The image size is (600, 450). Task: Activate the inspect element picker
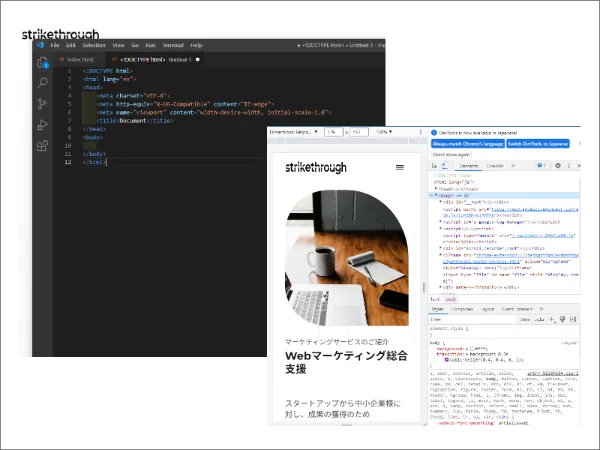436,165
